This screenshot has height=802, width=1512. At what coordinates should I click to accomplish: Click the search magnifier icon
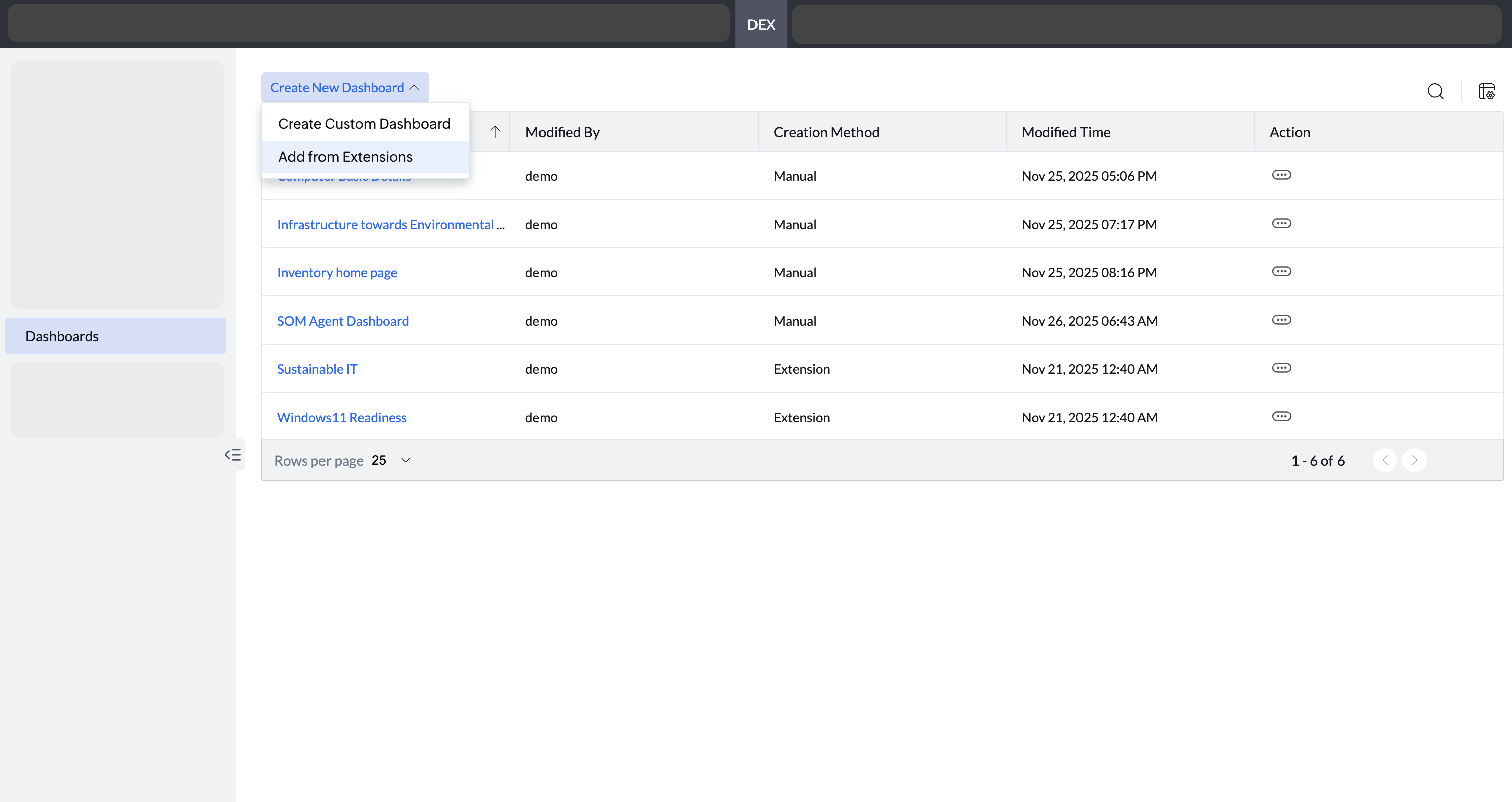[x=1435, y=91]
